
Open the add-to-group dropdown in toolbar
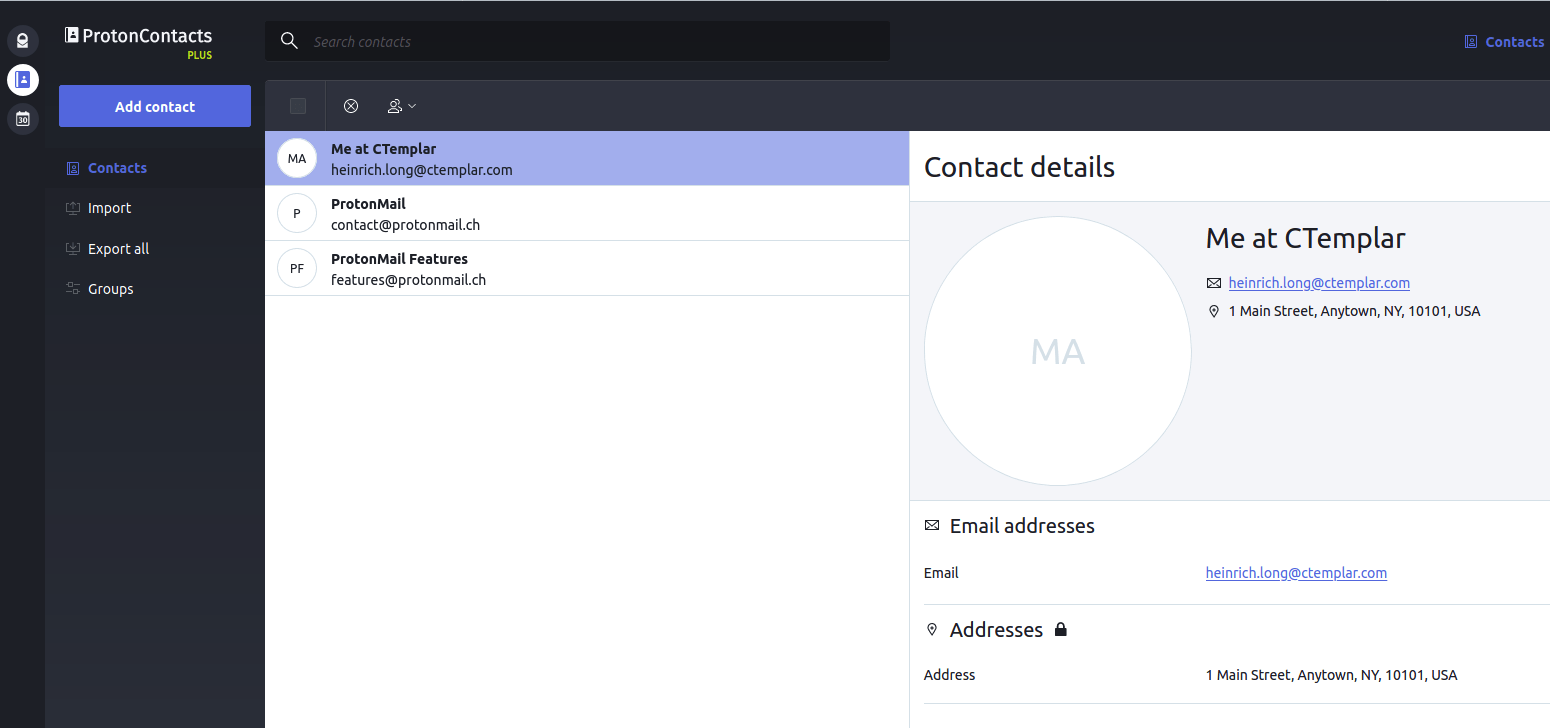click(x=401, y=106)
